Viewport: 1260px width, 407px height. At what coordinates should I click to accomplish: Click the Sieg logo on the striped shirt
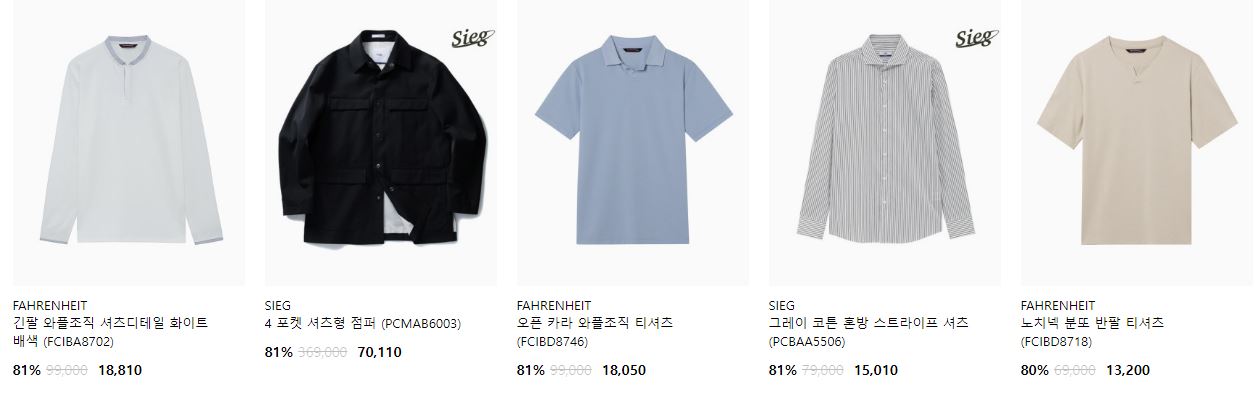tap(976, 39)
